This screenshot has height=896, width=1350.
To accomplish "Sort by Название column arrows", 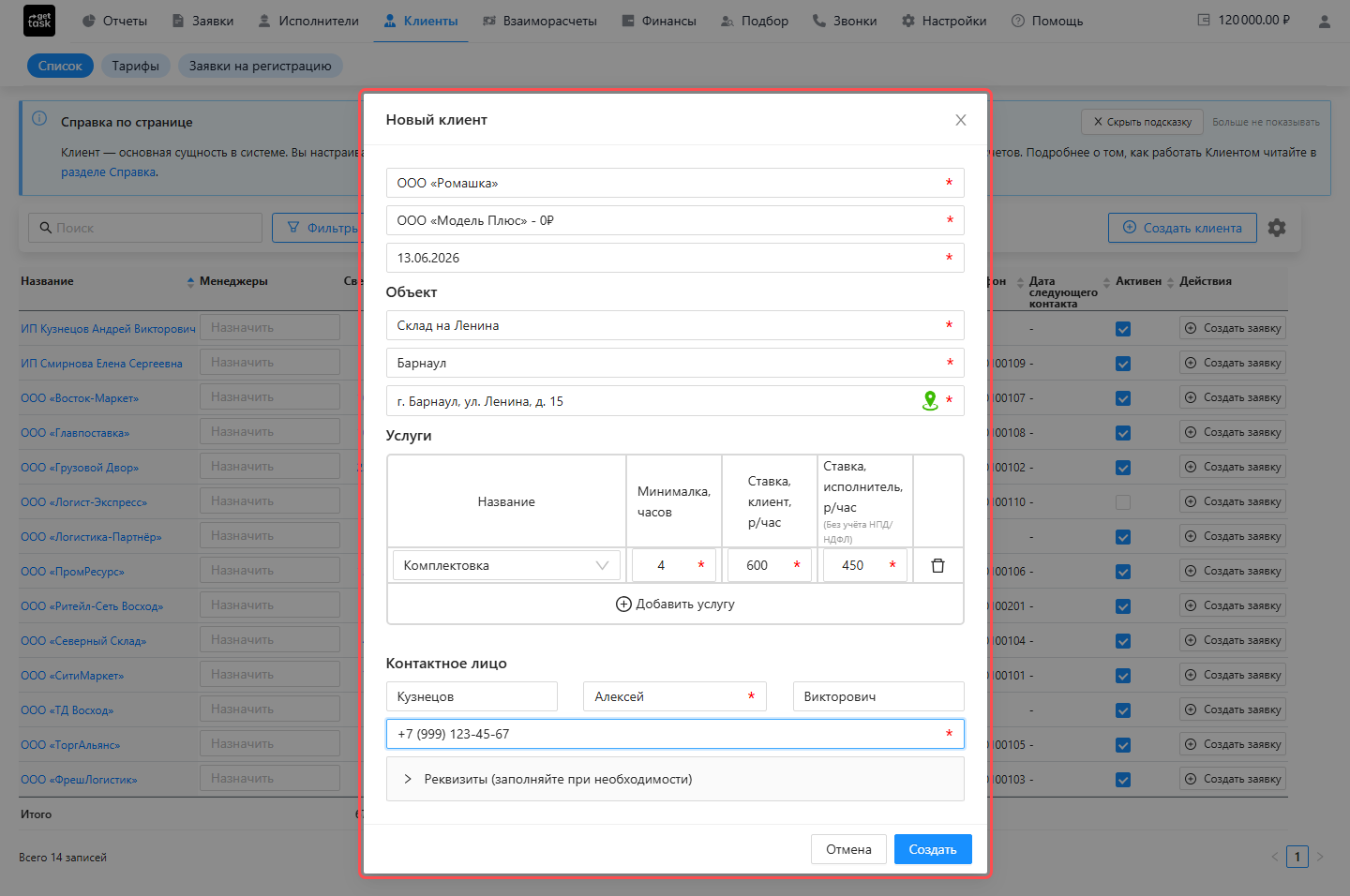I will 190,281.
